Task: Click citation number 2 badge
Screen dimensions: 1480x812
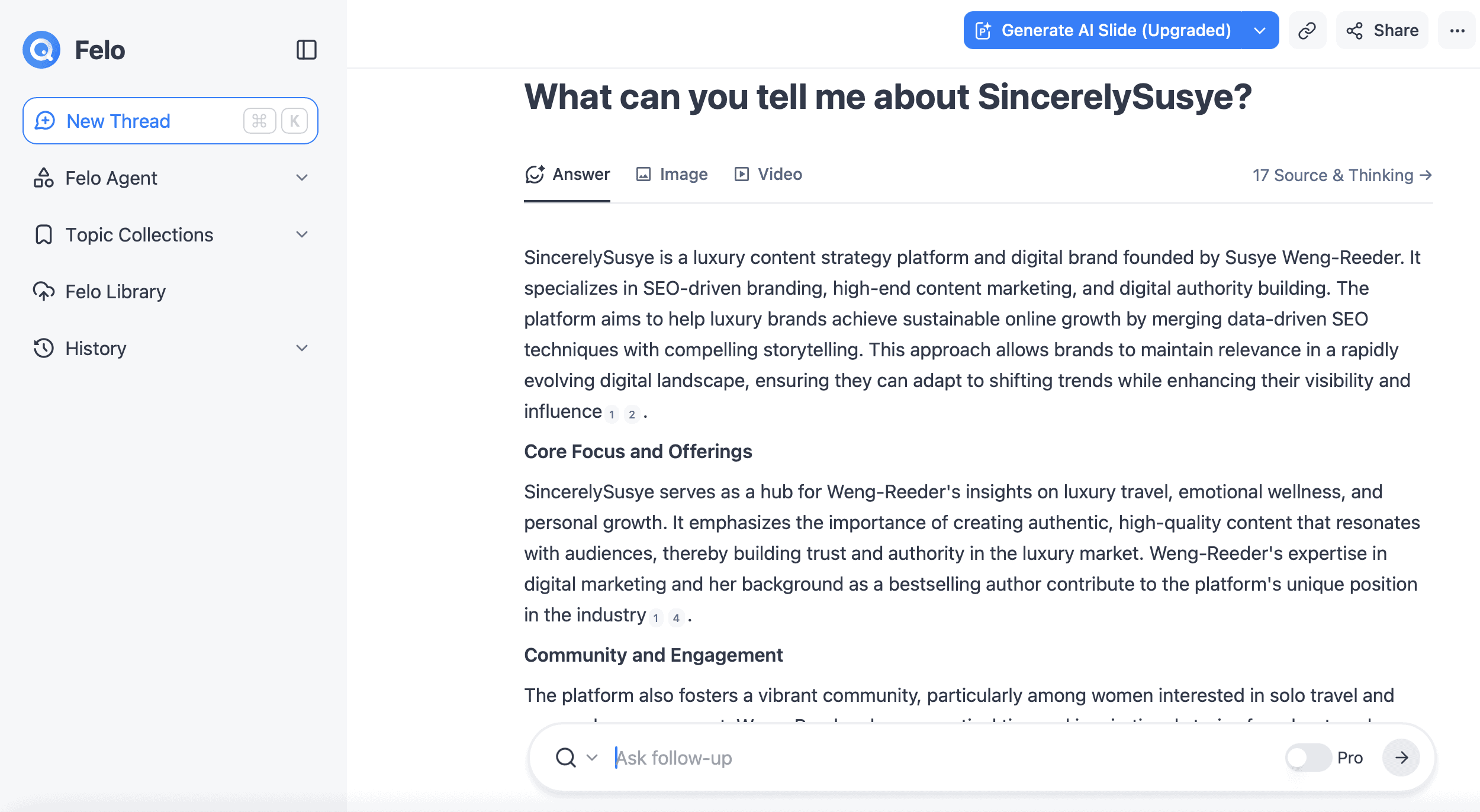Action: pyautogui.click(x=632, y=414)
